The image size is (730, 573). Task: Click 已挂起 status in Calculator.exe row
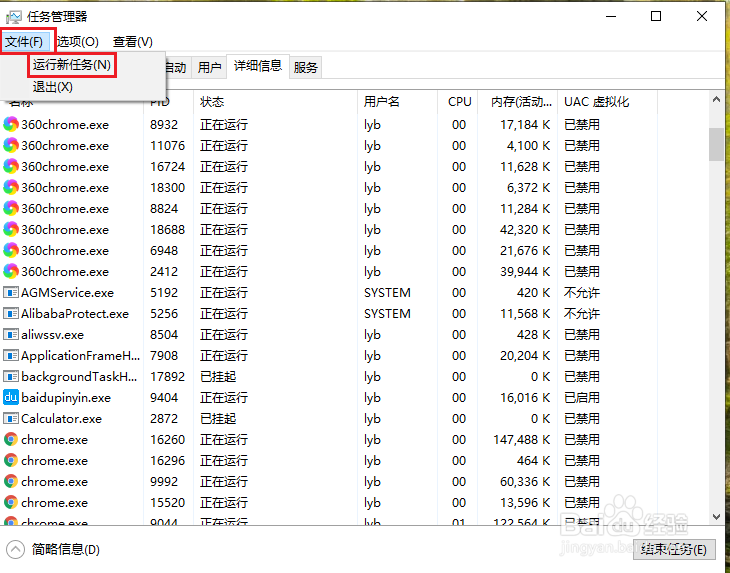click(218, 418)
